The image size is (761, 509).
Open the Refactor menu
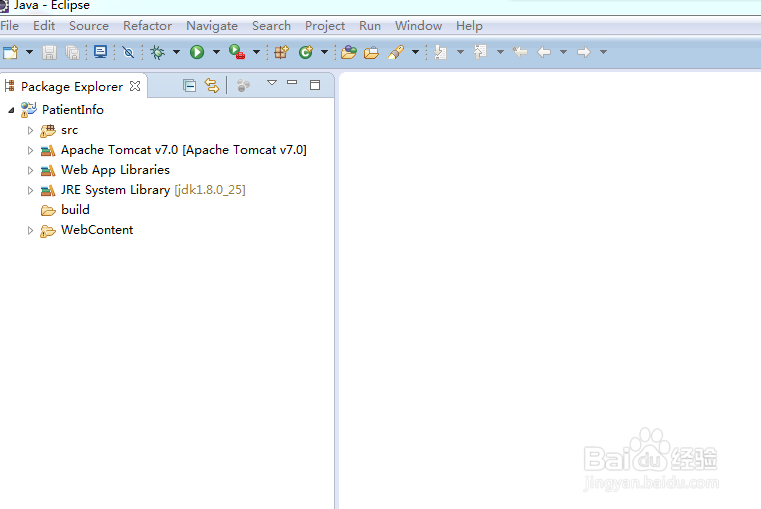click(147, 26)
